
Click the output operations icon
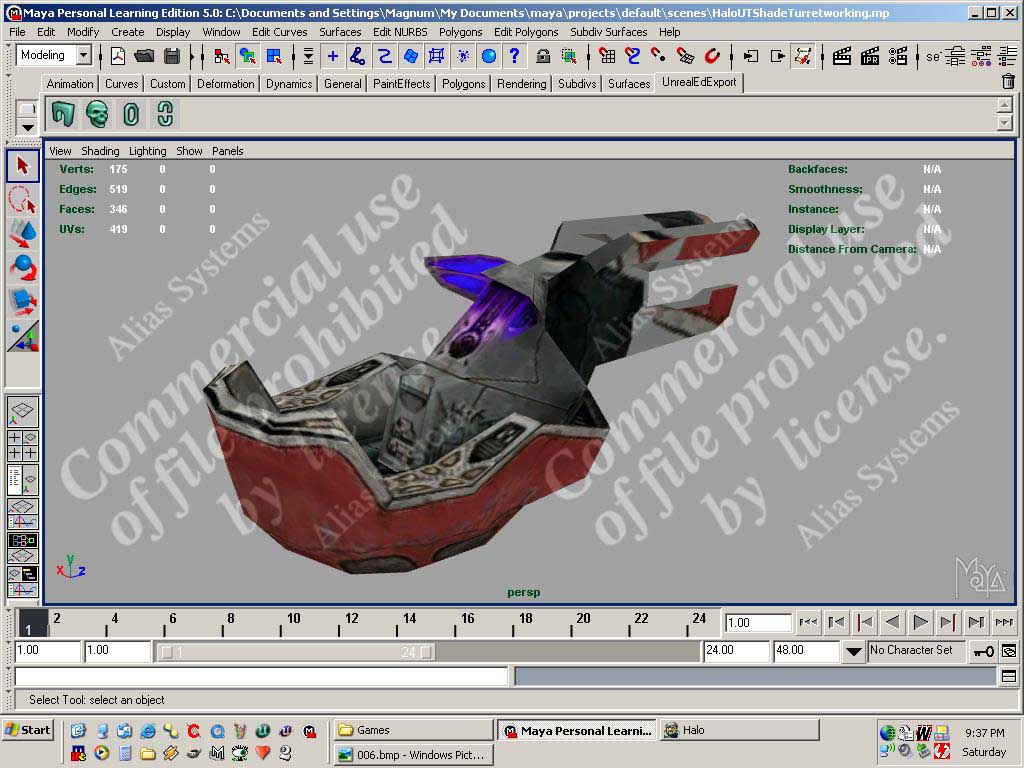click(x=777, y=56)
